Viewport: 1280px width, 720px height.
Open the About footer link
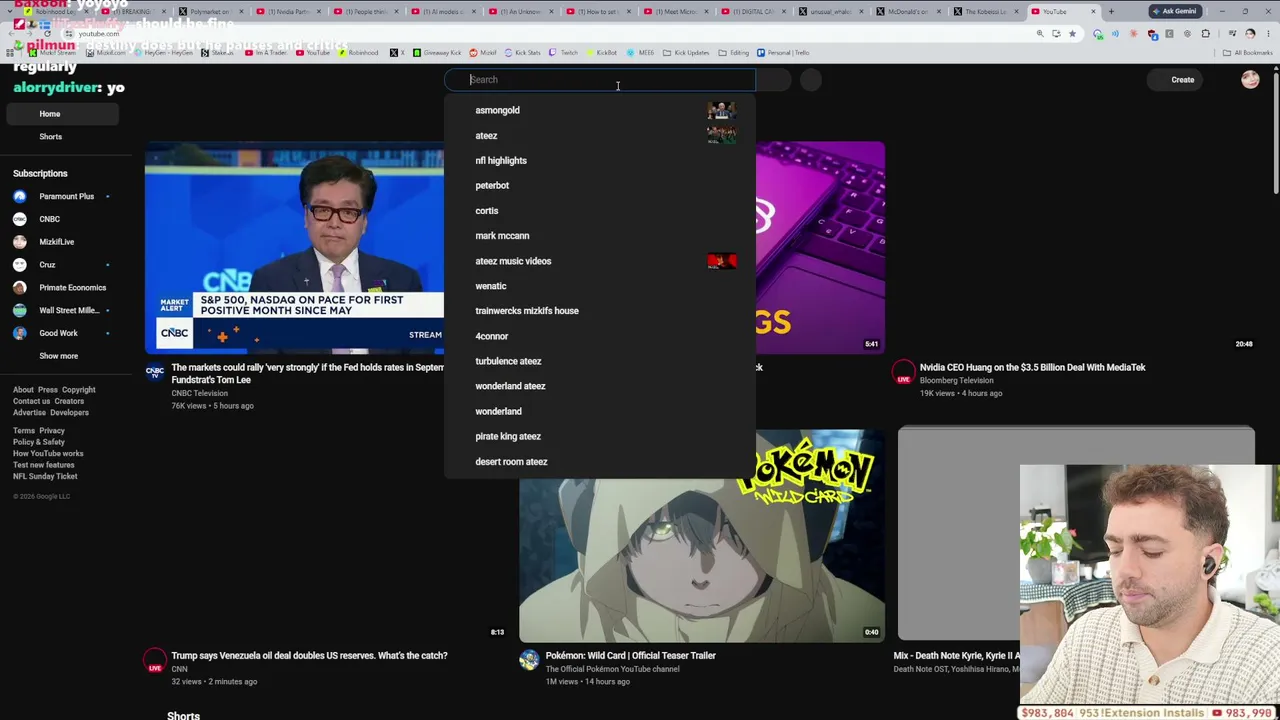click(23, 390)
